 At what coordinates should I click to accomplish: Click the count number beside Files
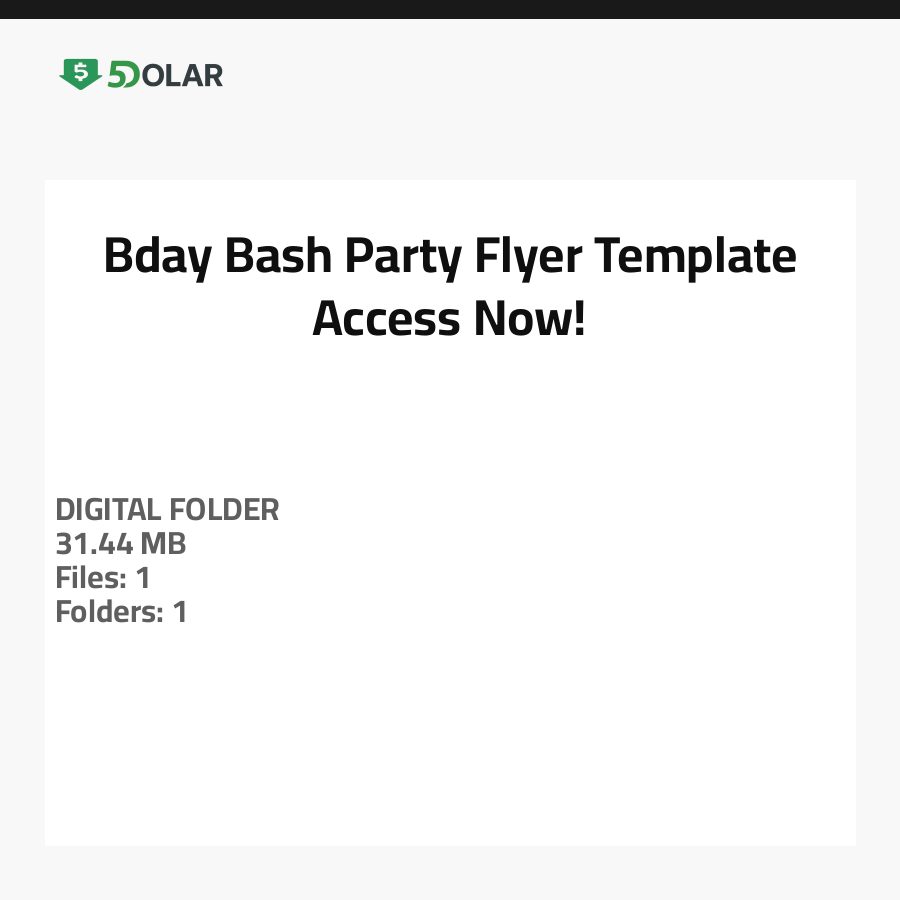pyautogui.click(x=143, y=577)
